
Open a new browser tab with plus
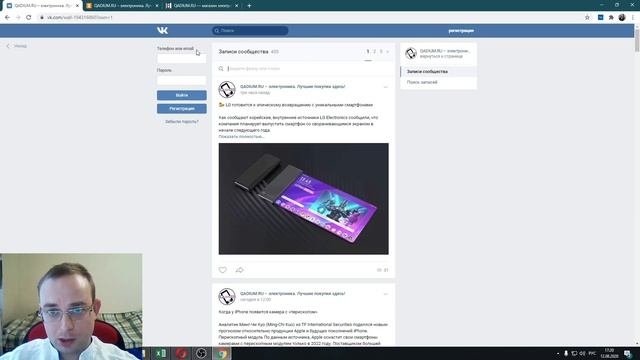pyautogui.click(x=249, y=6)
